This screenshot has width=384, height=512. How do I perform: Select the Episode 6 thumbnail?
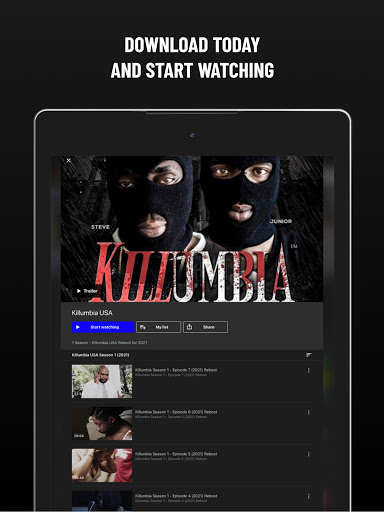(x=102, y=423)
